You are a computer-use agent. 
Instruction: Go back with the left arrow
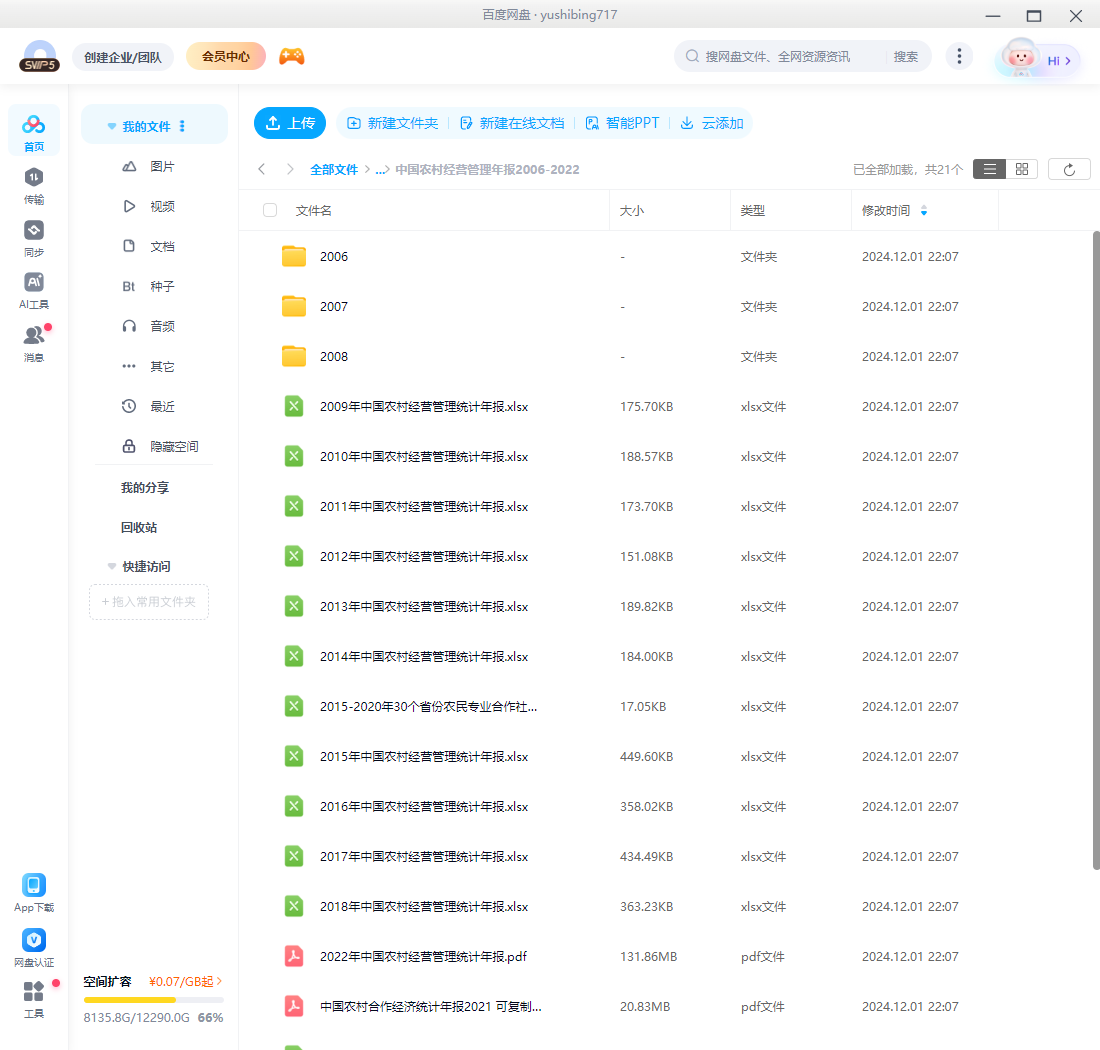262,169
